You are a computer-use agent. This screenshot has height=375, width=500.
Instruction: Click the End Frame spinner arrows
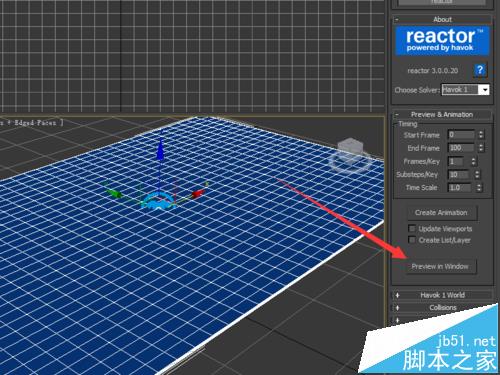(x=481, y=148)
